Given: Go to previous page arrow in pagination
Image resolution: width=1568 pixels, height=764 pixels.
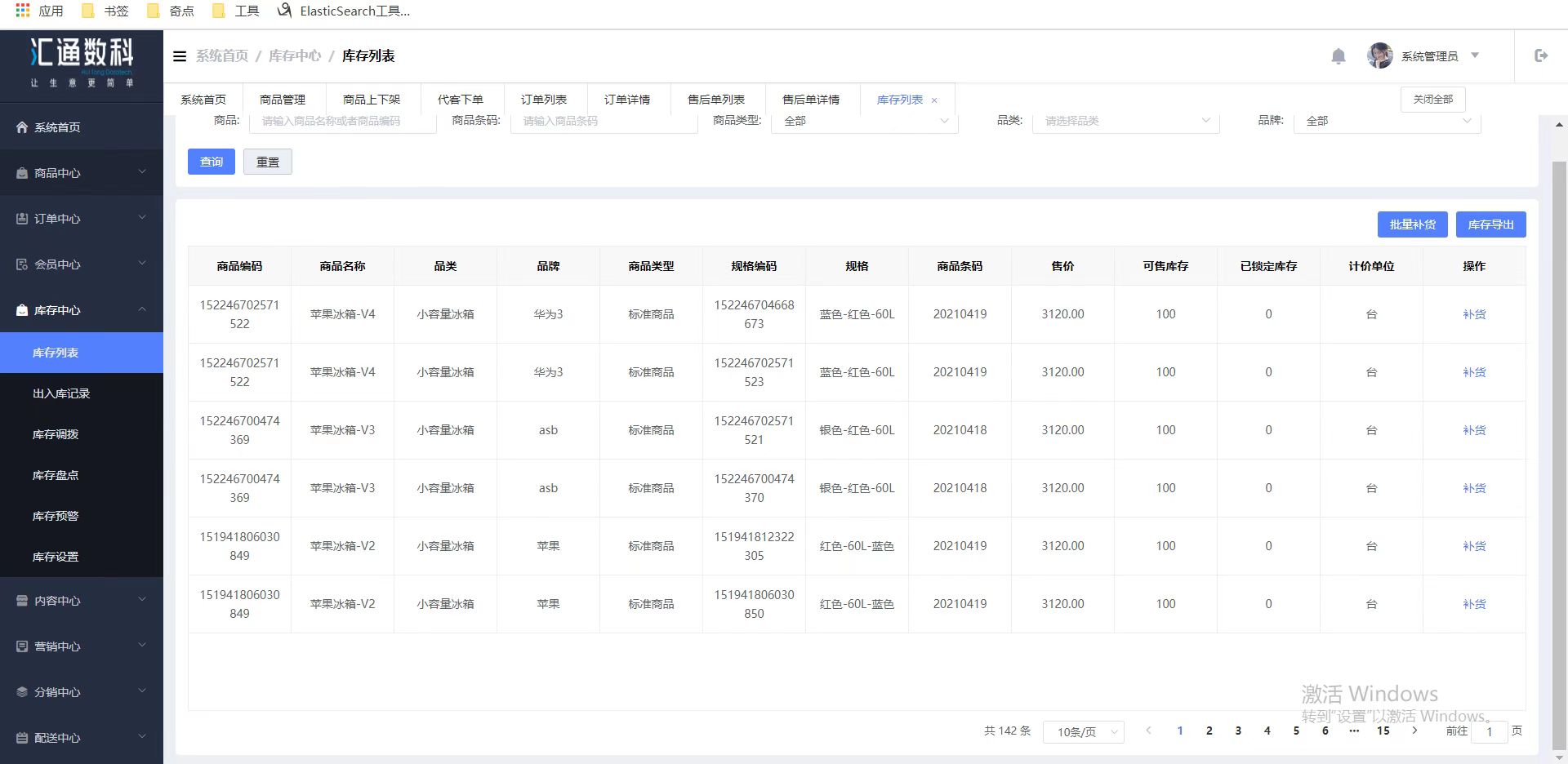Looking at the screenshot, I should click(1148, 731).
